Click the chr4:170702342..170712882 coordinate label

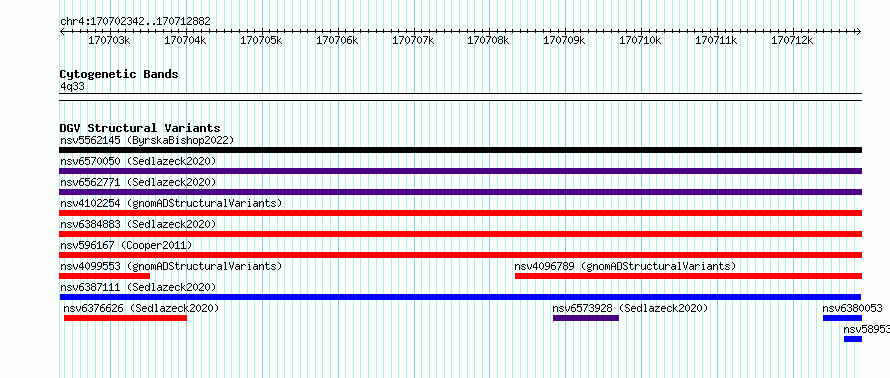click(135, 22)
